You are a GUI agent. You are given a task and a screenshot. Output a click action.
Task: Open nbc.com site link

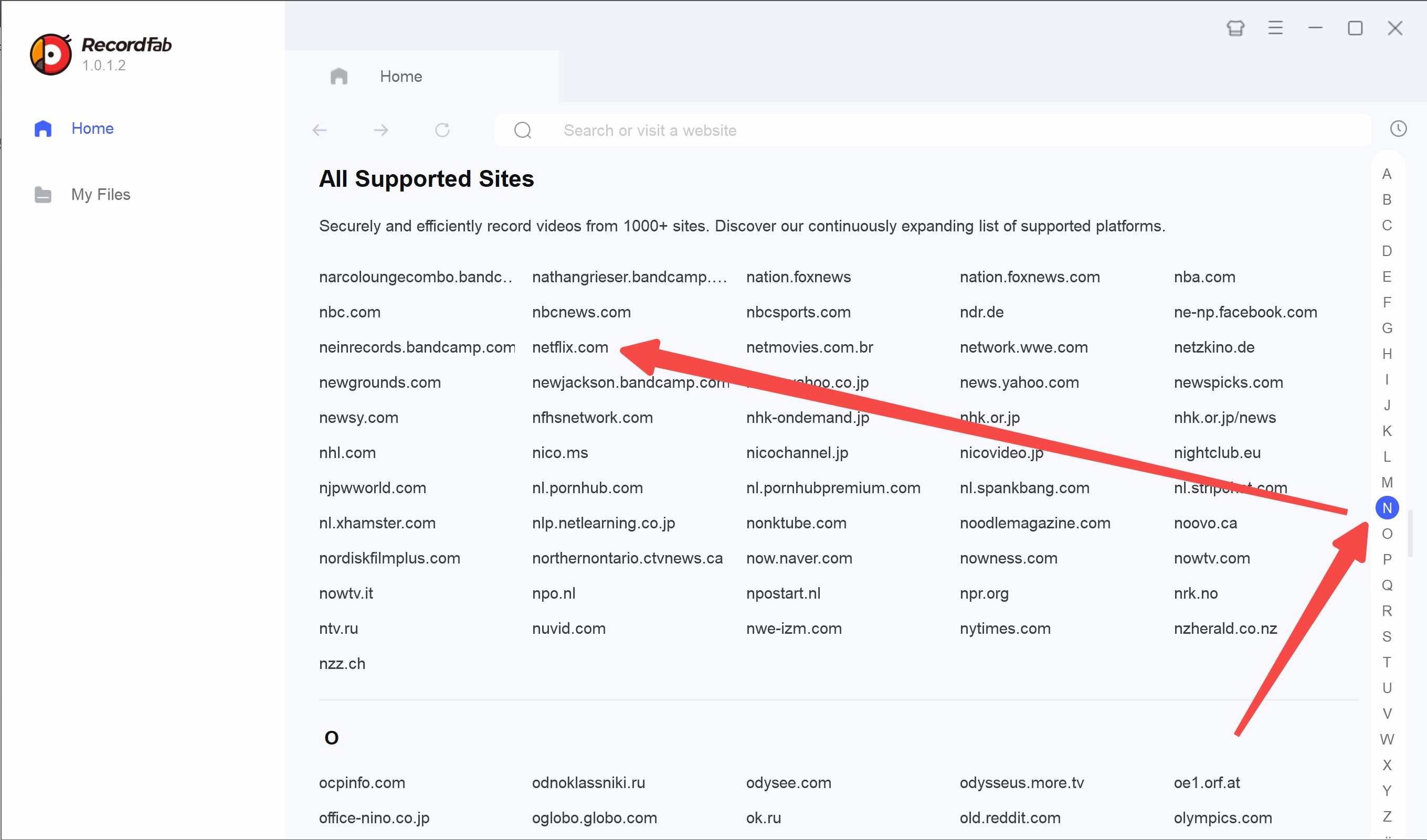[350, 312]
